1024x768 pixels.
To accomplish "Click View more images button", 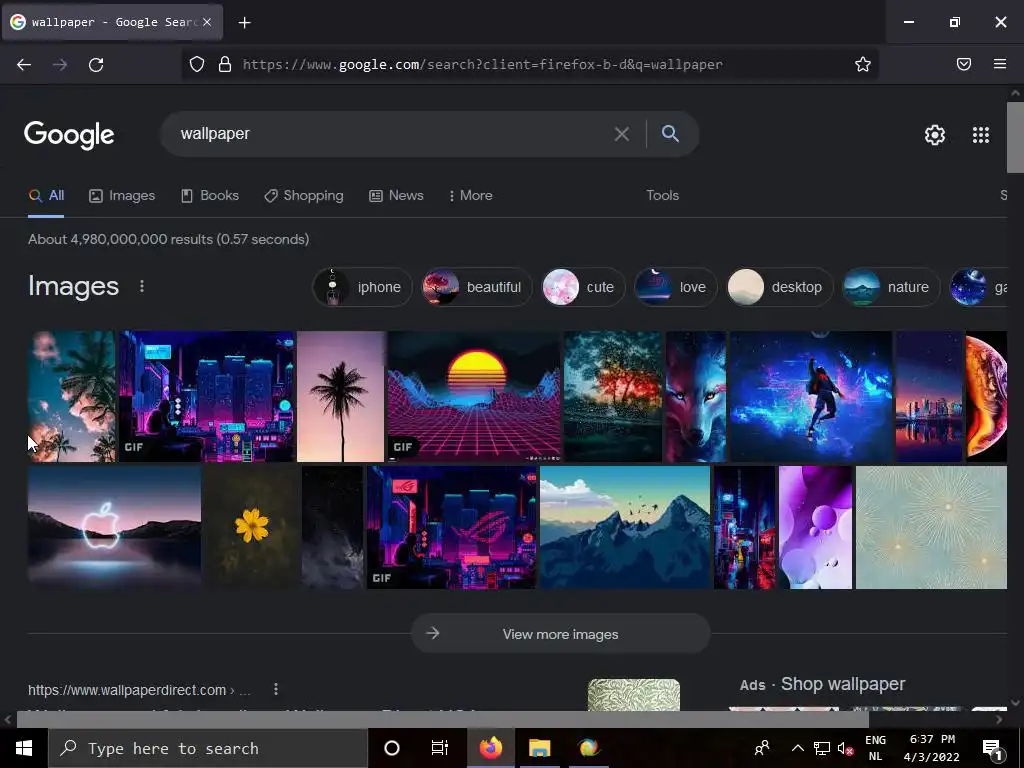I will tap(560, 633).
